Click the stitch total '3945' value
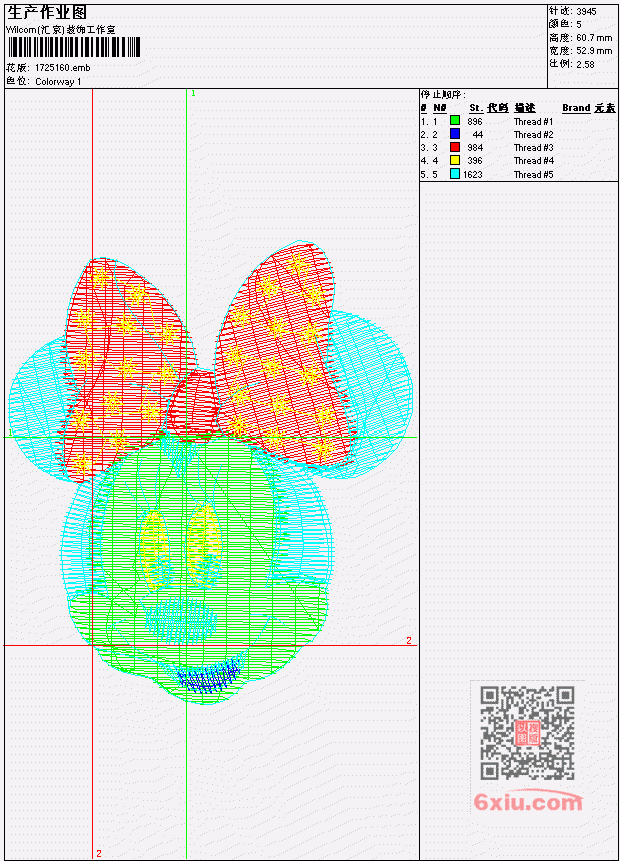The height and width of the screenshot is (861, 620). pyautogui.click(x=587, y=11)
